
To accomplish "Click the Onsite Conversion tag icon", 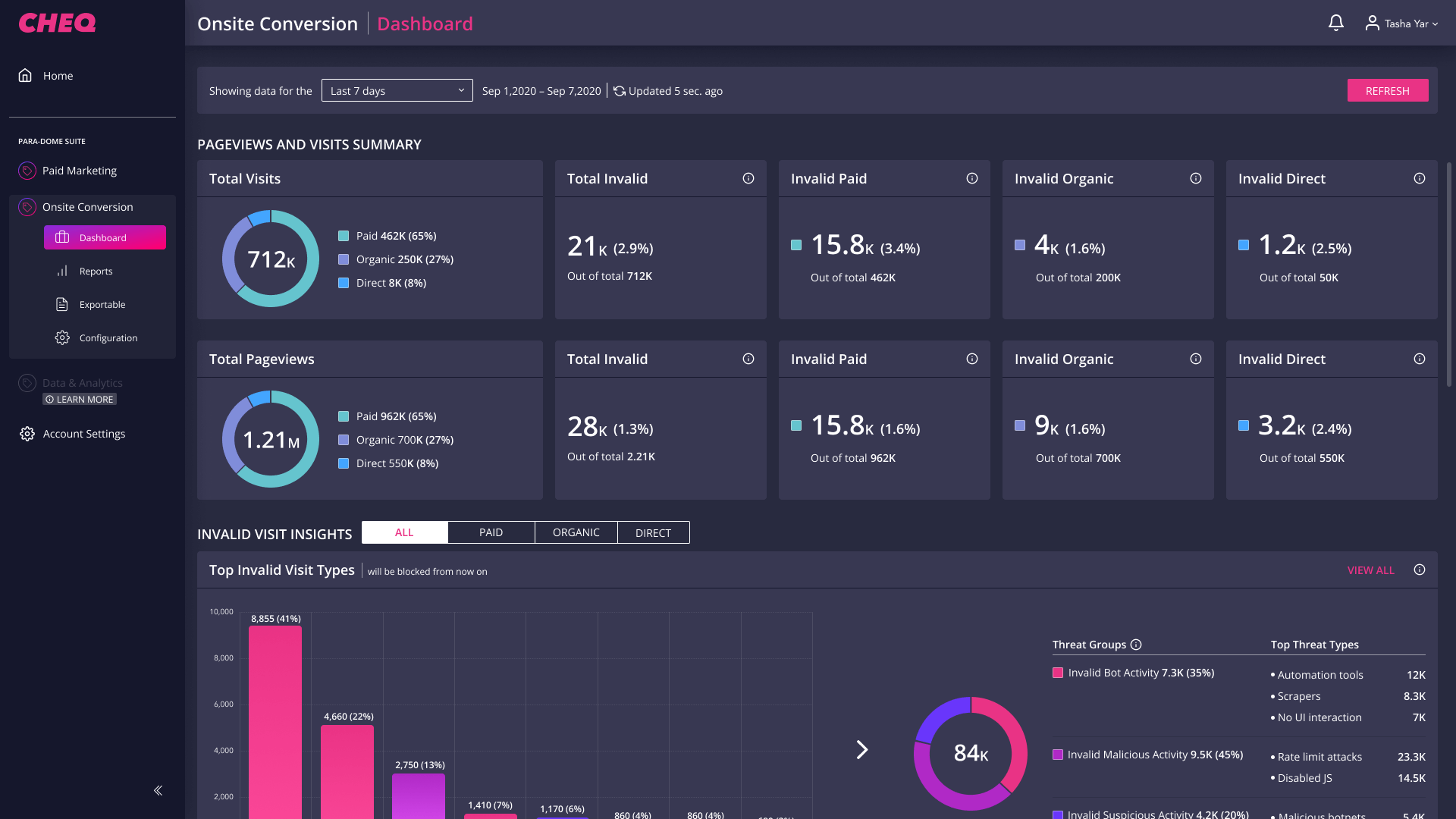I will coord(27,207).
